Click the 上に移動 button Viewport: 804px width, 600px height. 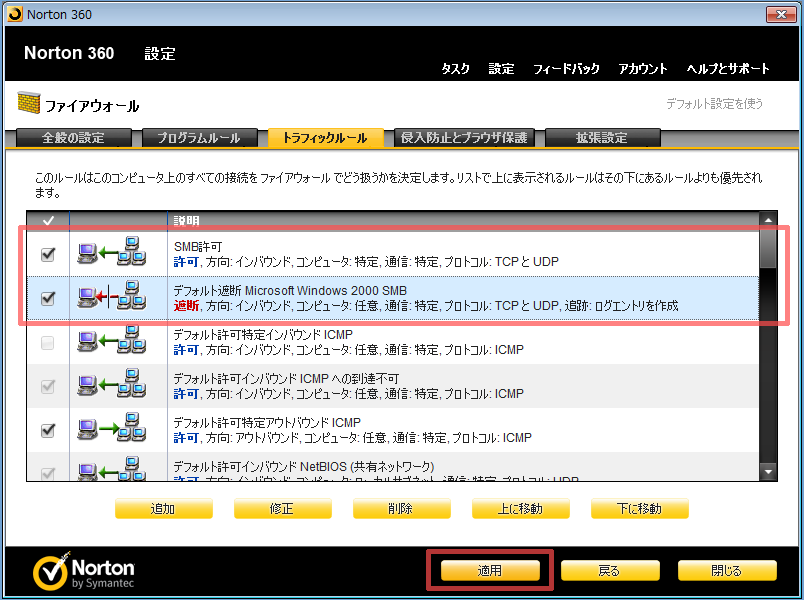520,509
